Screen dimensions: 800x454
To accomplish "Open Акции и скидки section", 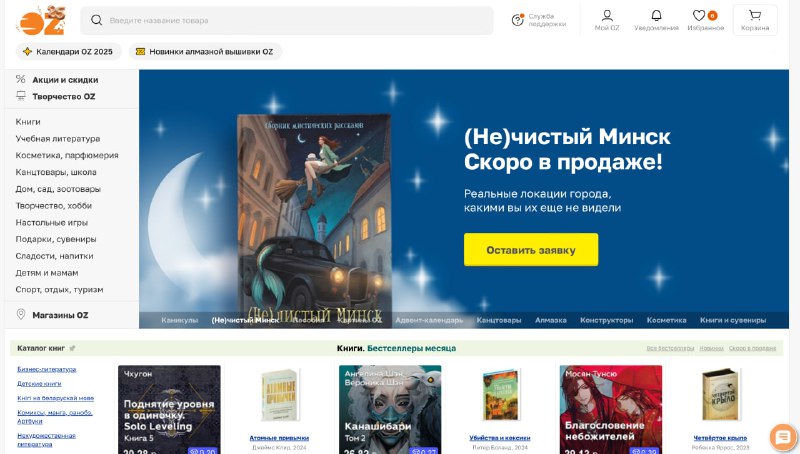I will 65,80.
